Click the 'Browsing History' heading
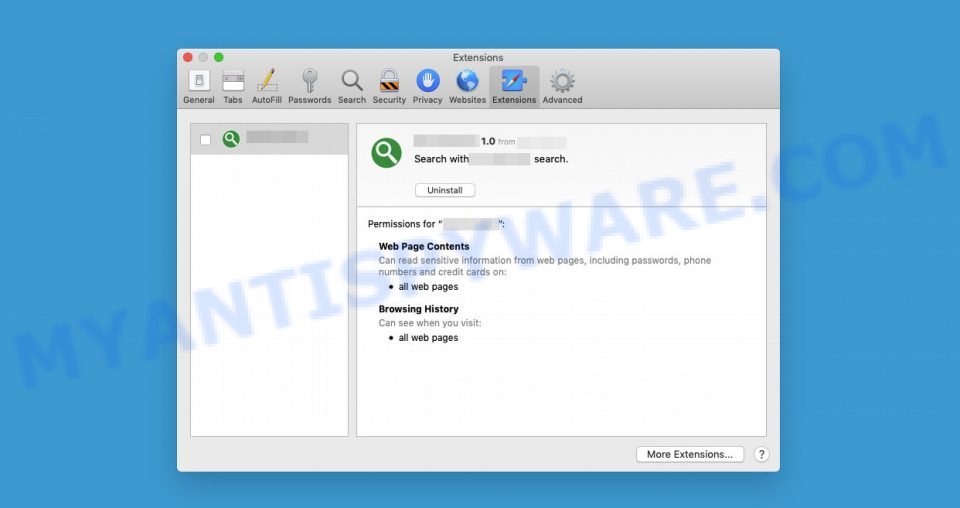The image size is (960, 508). (418, 309)
